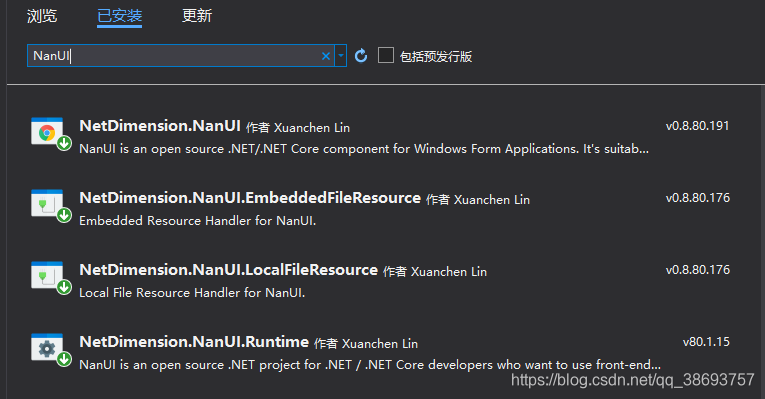Click the NanUI Windows Form Applications description
Image resolution: width=765 pixels, height=399 pixels.
364,149
